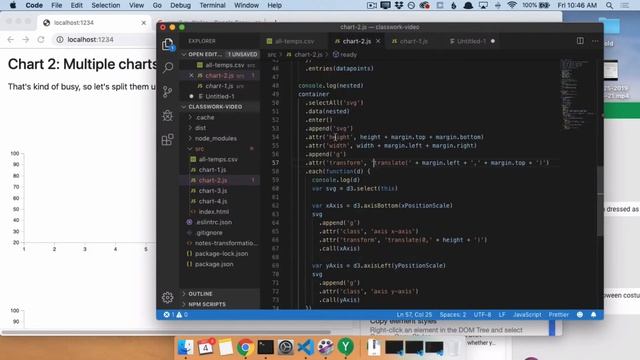Change the JavaScript language mode

click(x=527, y=315)
